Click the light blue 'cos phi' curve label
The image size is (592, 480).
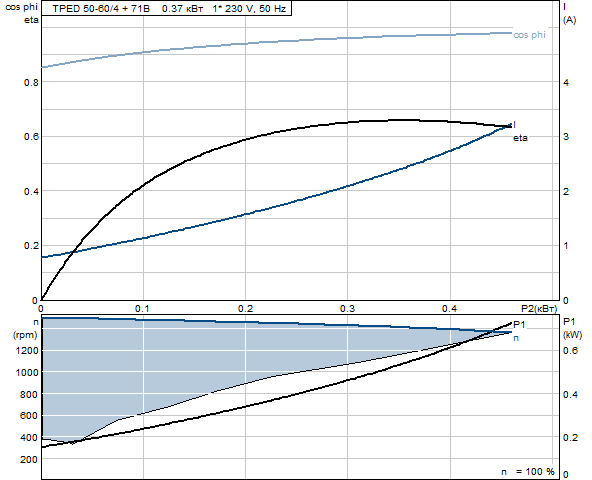click(x=529, y=35)
